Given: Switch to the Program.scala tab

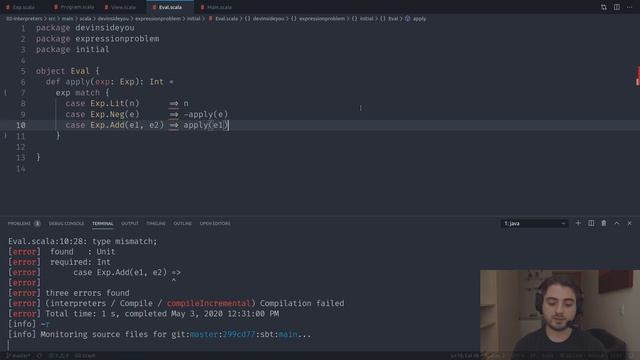Looking at the screenshot, I should (x=74, y=7).
